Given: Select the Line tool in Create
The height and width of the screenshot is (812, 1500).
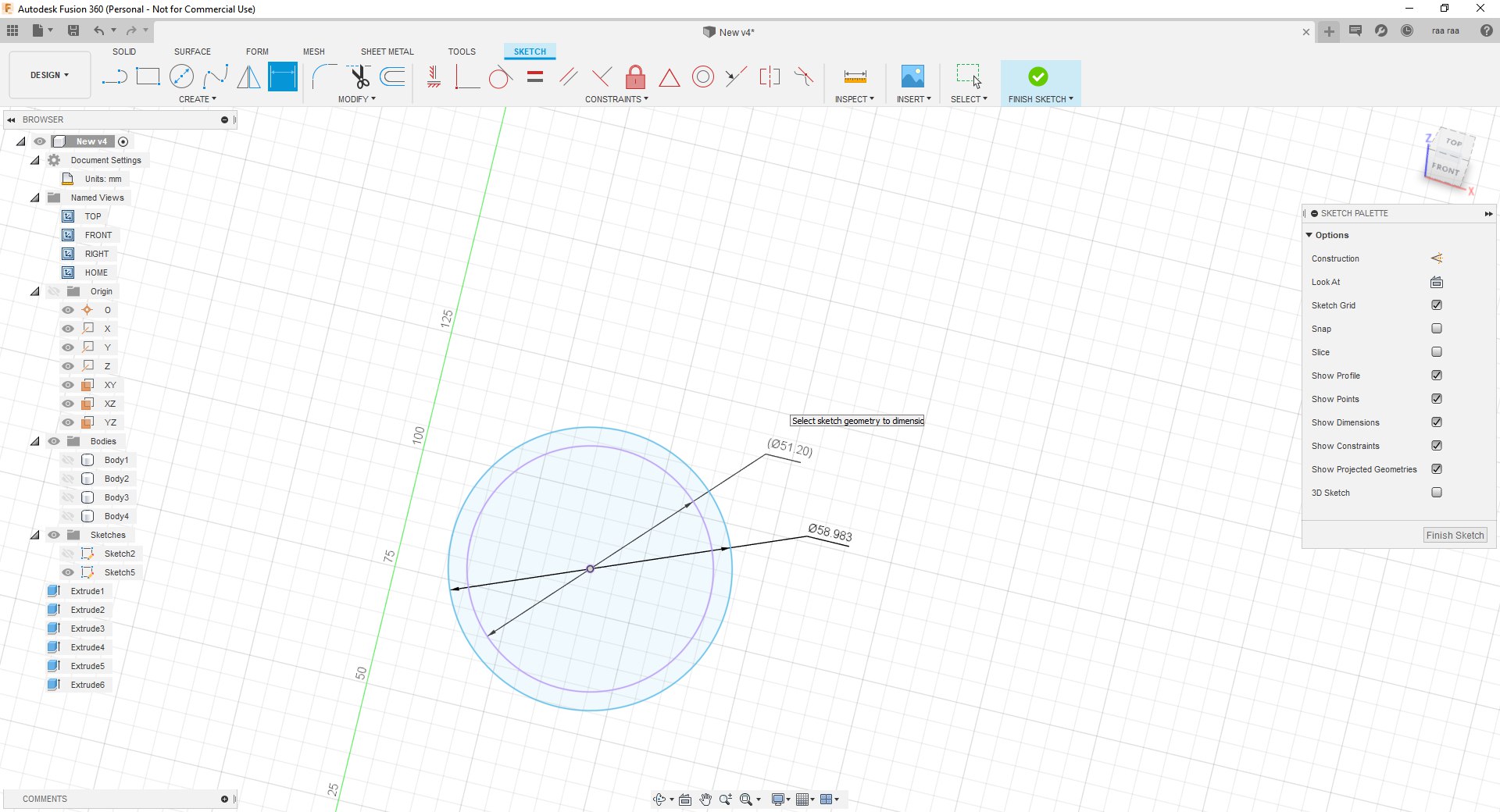Looking at the screenshot, I should coord(114,77).
